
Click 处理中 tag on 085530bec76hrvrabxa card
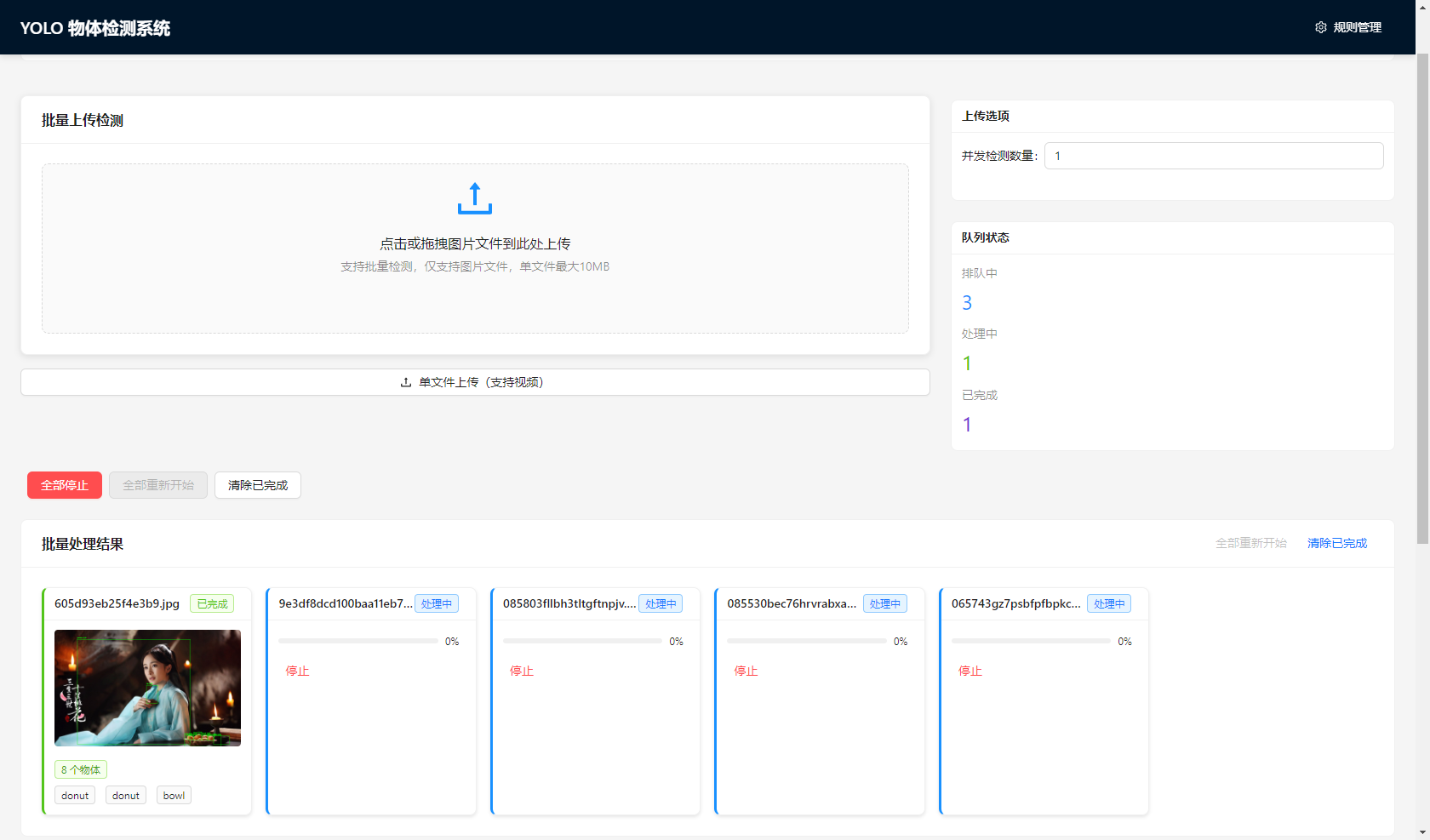pos(885,603)
